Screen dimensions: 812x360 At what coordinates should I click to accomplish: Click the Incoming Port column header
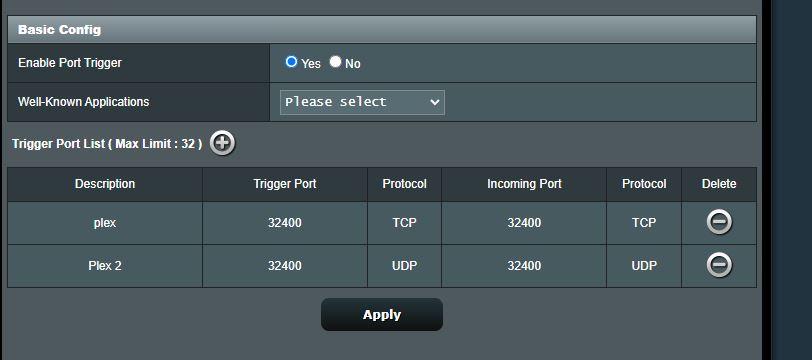point(524,184)
